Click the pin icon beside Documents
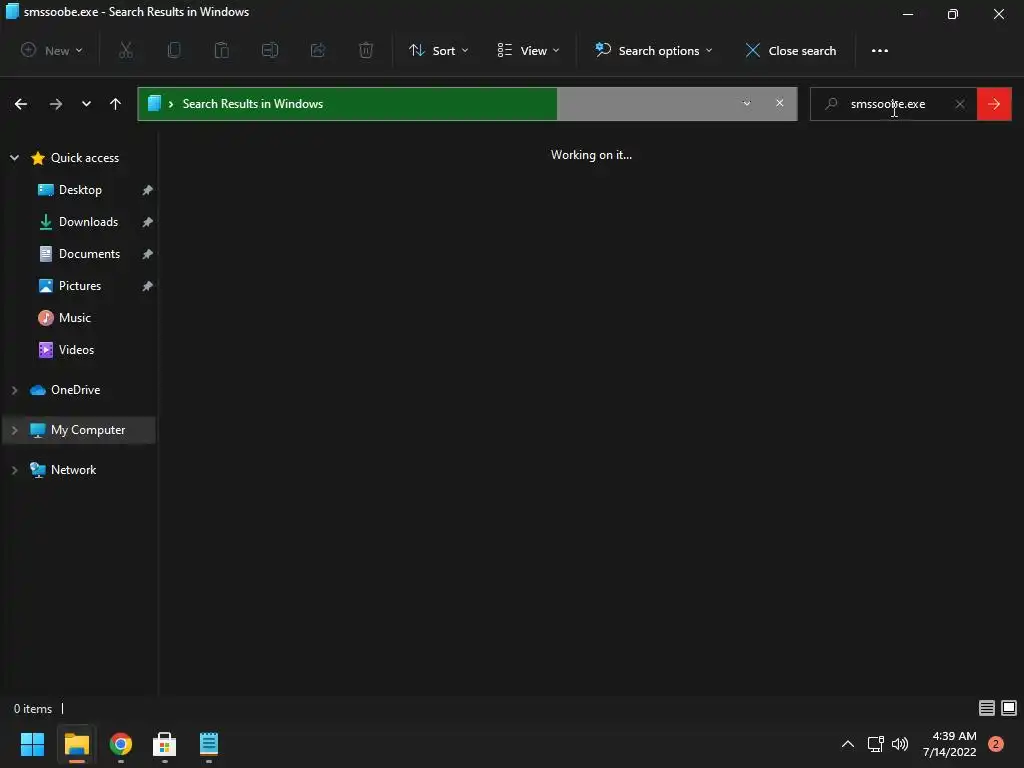The width and height of the screenshot is (1024, 768). click(x=148, y=254)
